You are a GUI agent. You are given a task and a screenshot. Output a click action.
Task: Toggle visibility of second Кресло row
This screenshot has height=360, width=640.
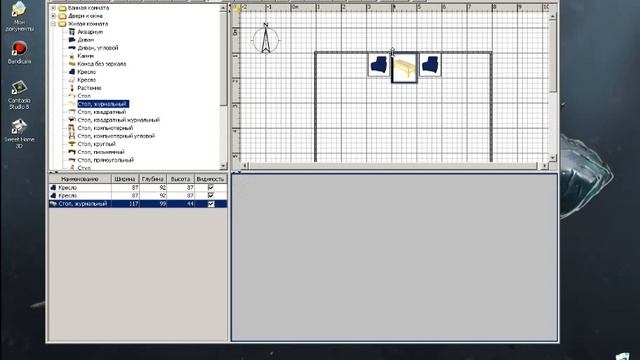[x=211, y=196]
